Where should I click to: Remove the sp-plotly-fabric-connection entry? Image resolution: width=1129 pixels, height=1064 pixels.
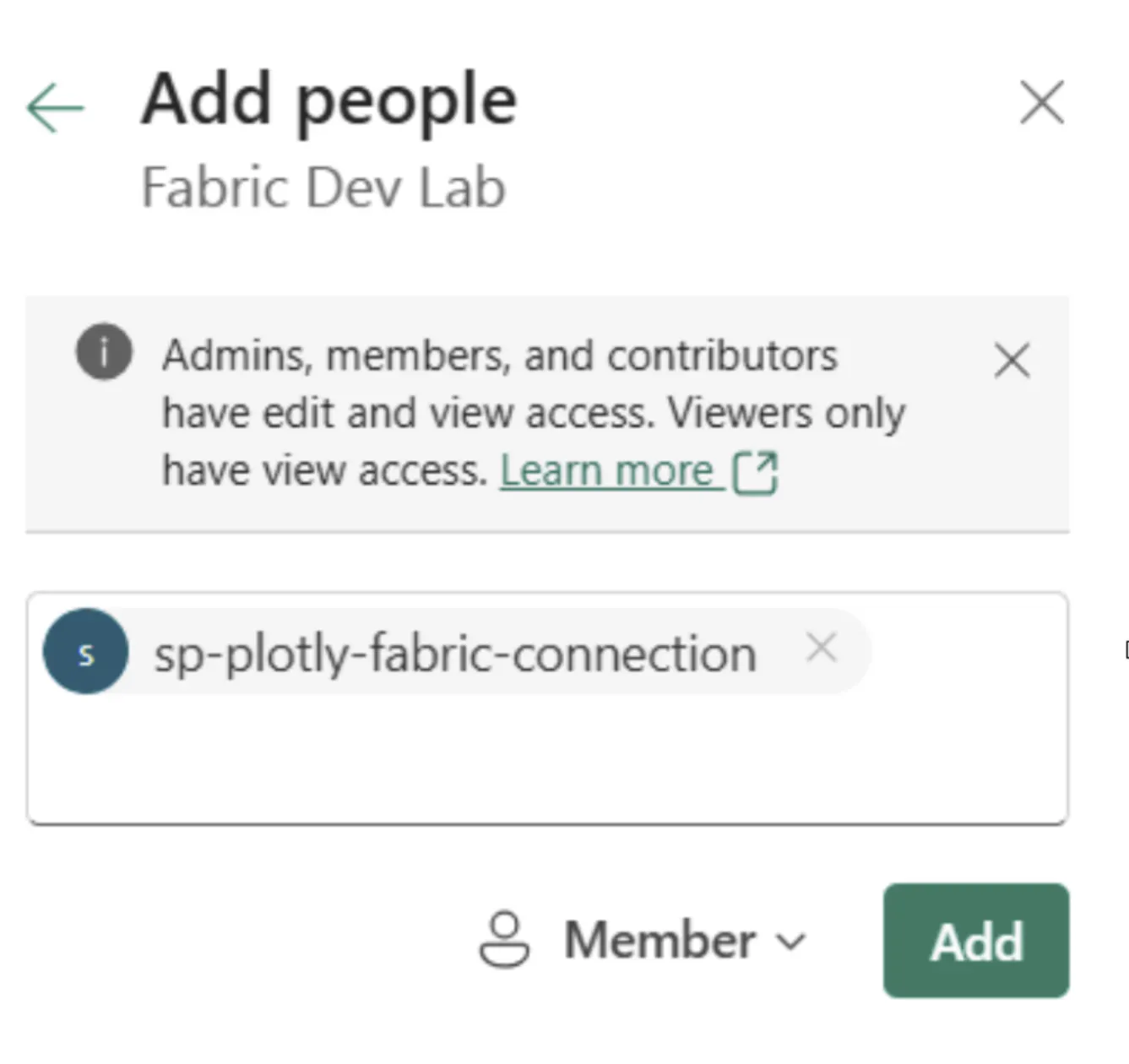(821, 649)
